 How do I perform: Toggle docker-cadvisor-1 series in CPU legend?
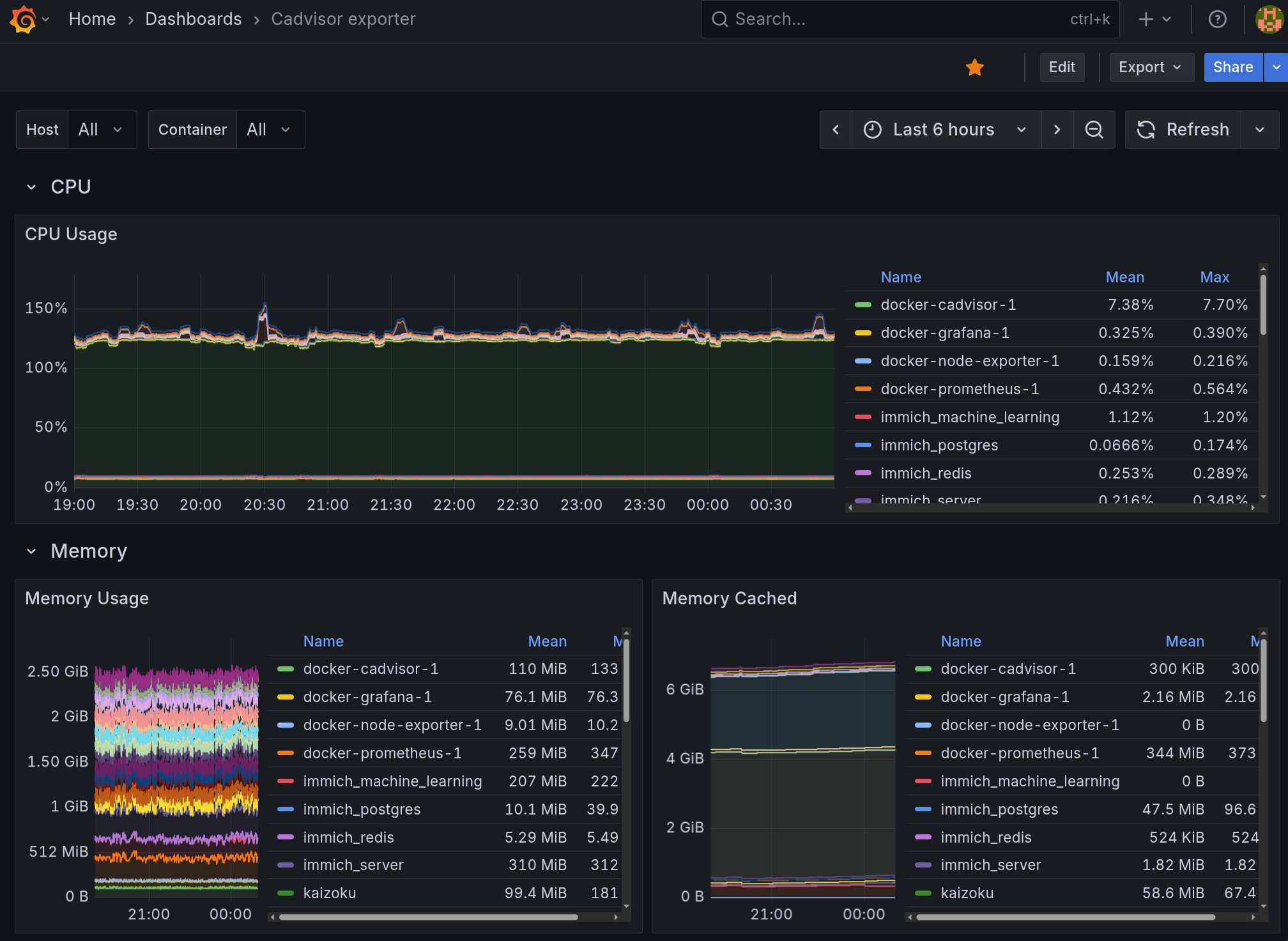[947, 305]
